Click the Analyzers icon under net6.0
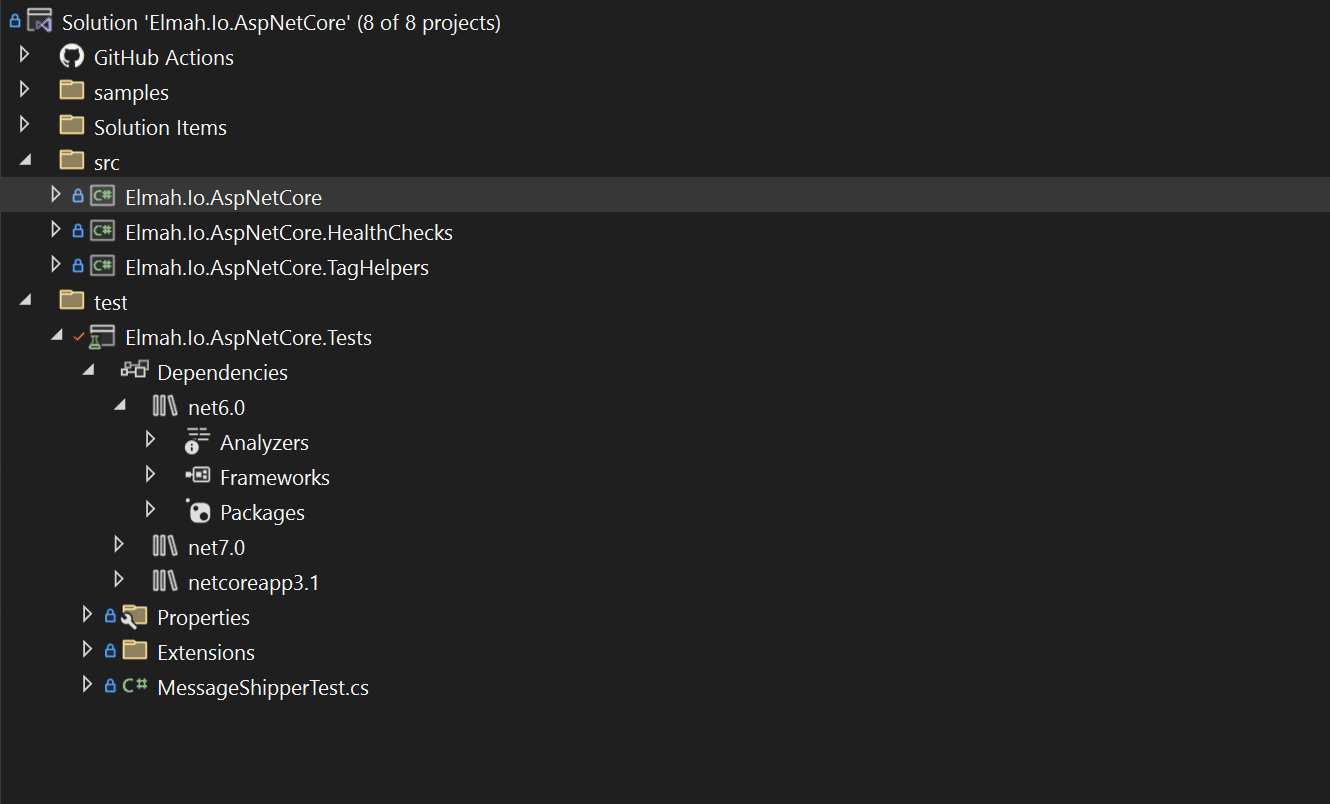 tap(196, 441)
